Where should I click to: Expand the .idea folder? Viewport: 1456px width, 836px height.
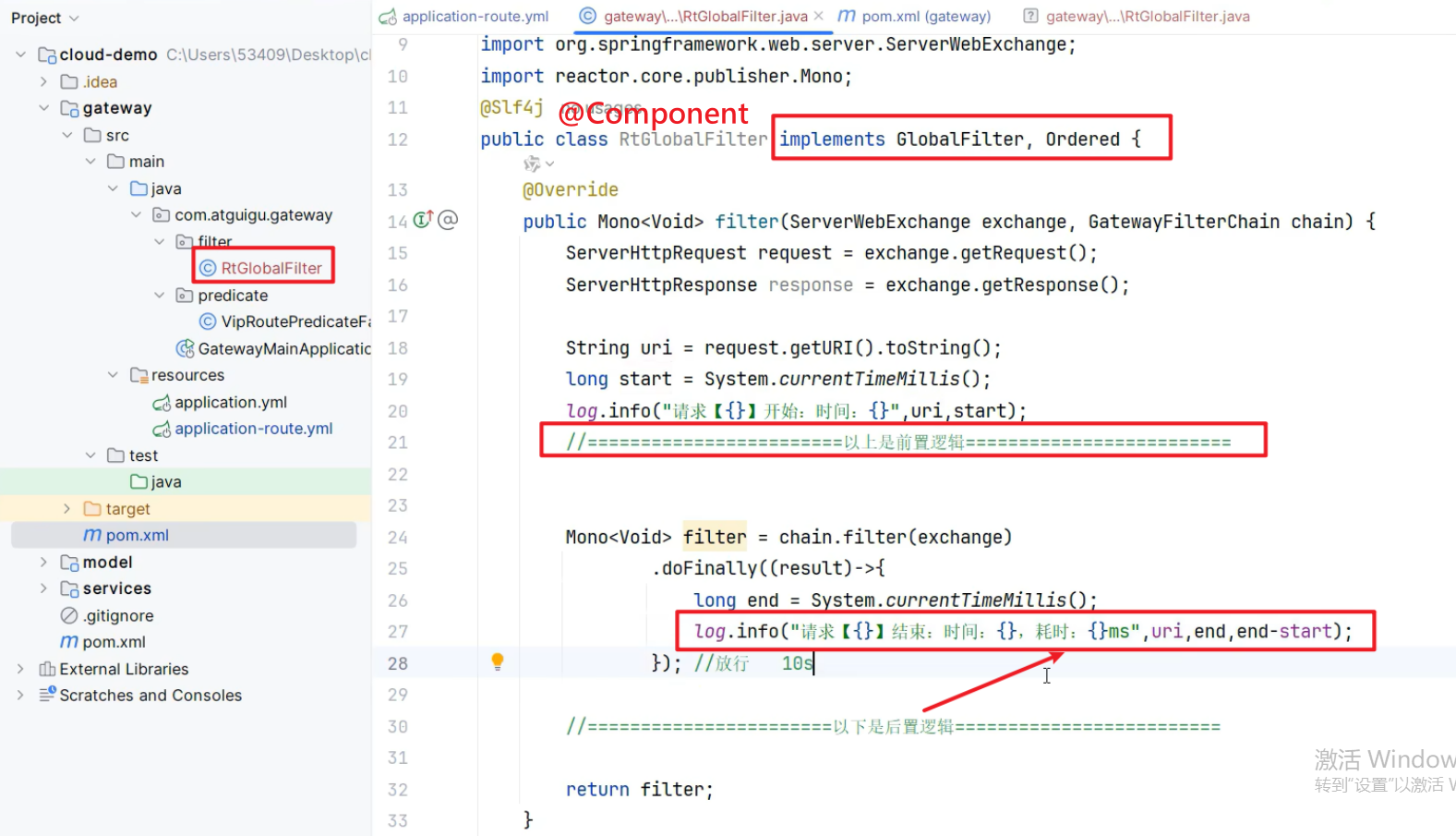[x=43, y=81]
